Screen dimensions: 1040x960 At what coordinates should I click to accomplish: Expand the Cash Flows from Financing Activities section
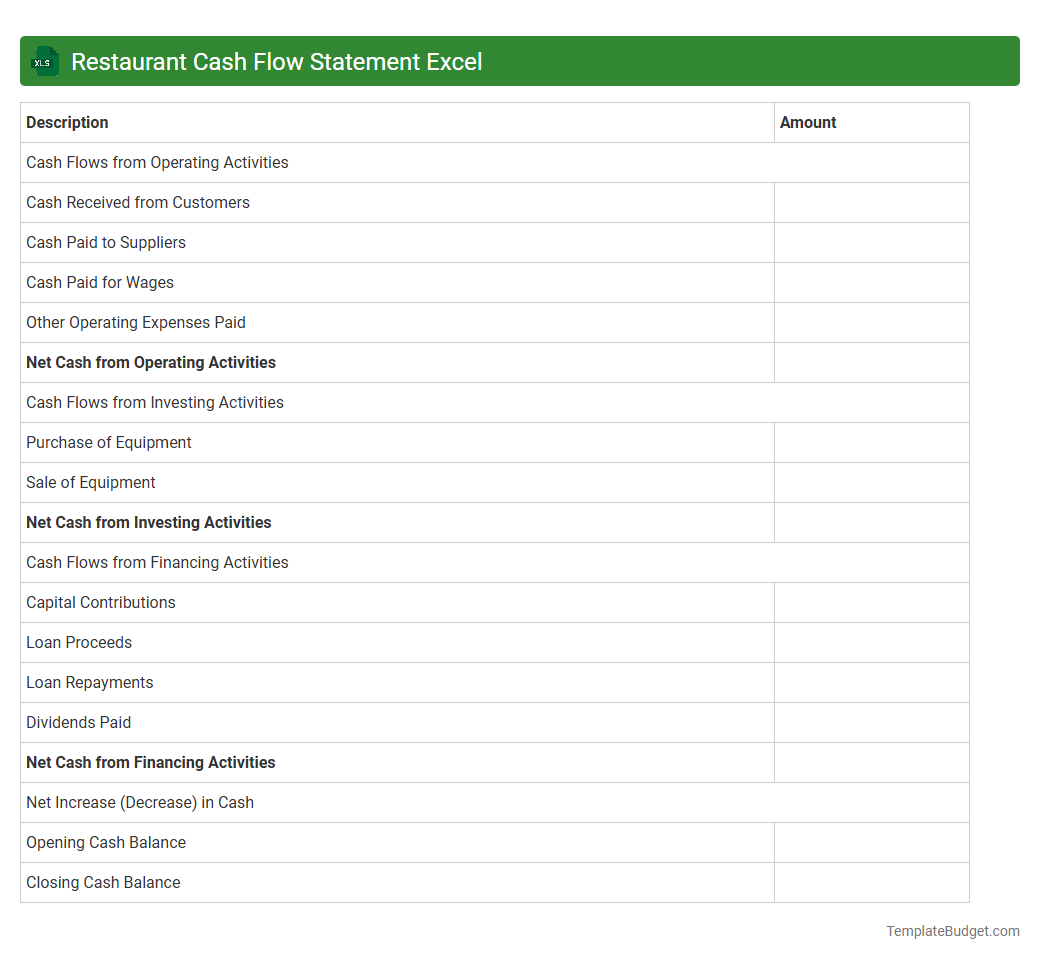pos(157,562)
